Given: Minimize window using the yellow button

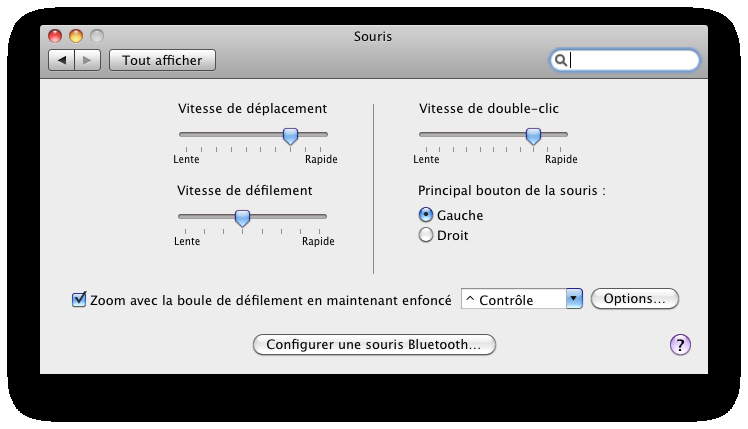Looking at the screenshot, I should coord(76,36).
